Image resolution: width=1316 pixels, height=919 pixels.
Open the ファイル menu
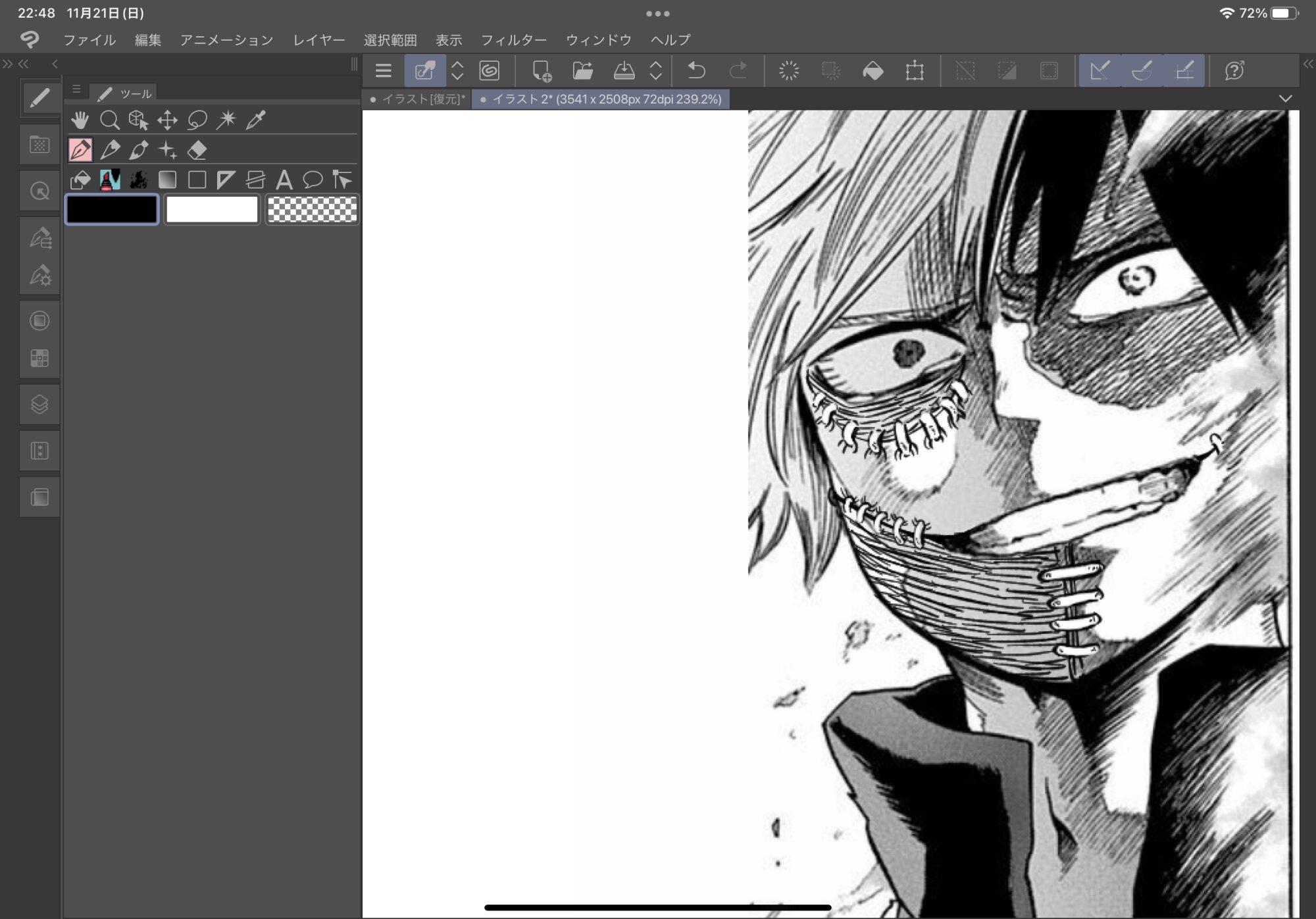pyautogui.click(x=89, y=40)
